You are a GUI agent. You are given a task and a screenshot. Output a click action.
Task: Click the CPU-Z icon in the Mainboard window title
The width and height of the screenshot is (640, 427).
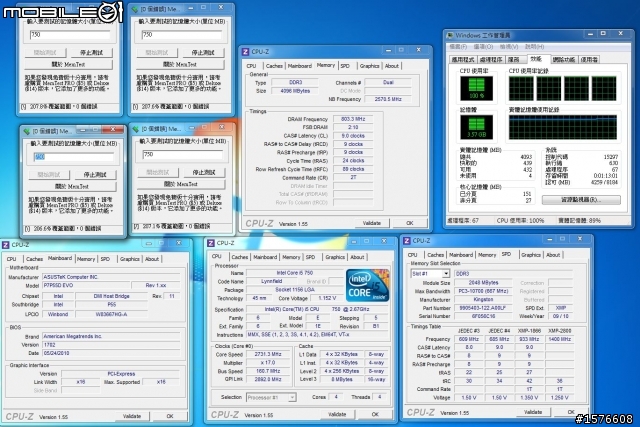pos(5,245)
